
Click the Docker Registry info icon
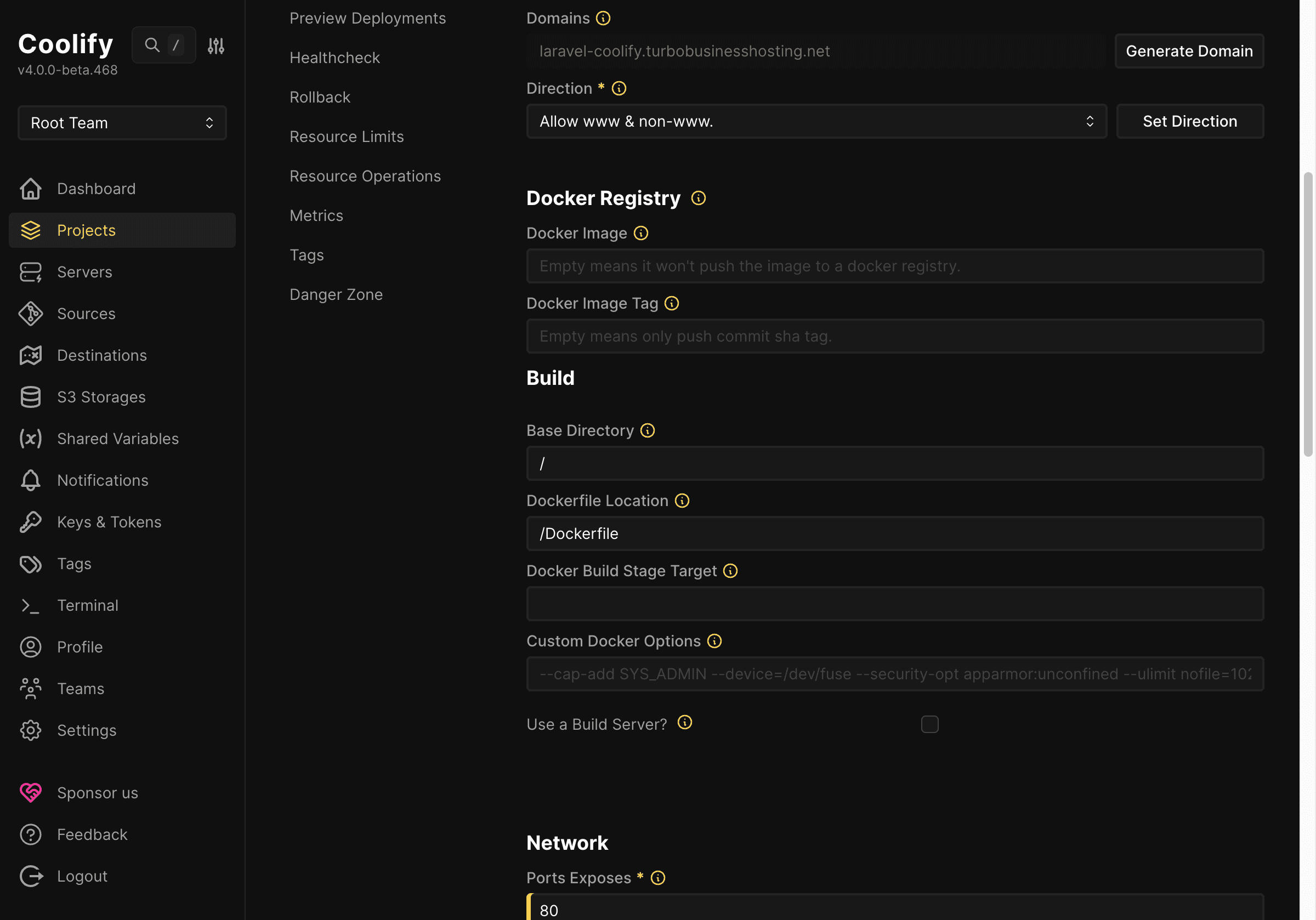(x=698, y=198)
